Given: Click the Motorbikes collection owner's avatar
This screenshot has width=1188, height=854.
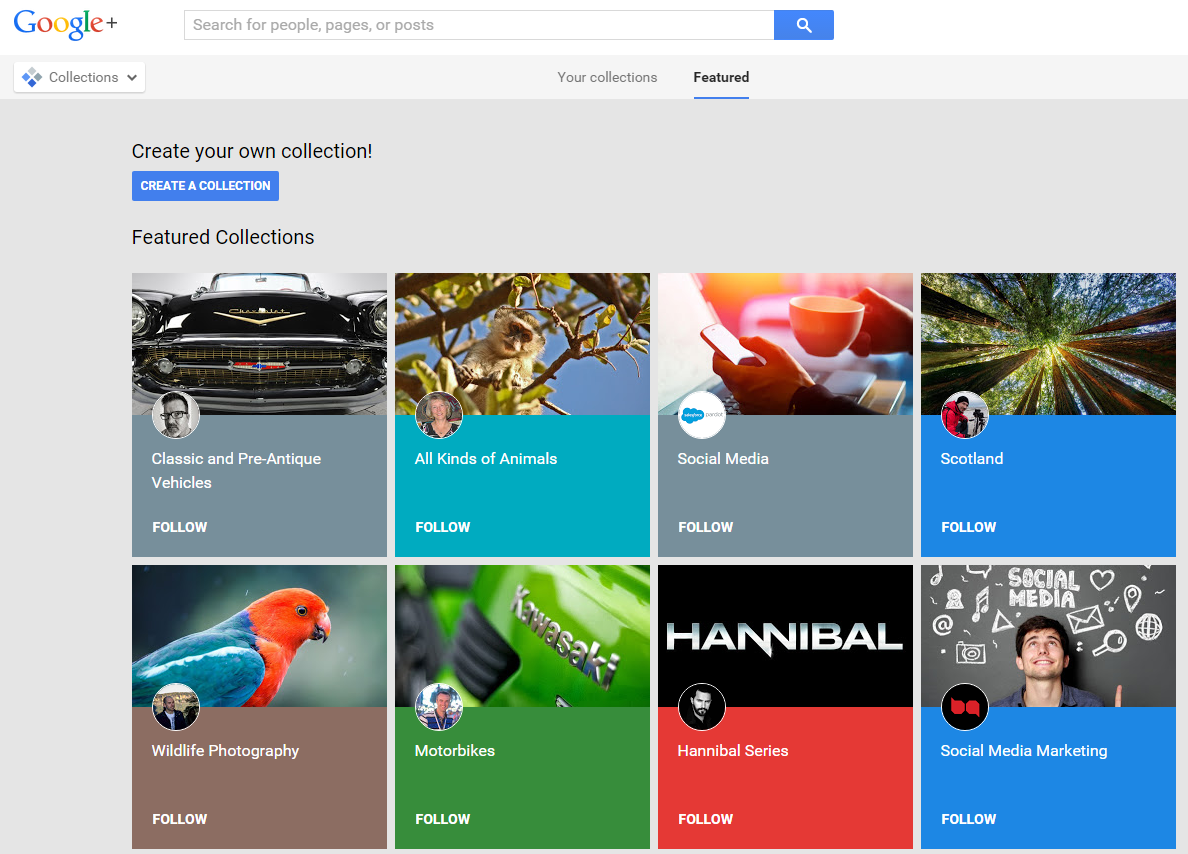Looking at the screenshot, I should pyautogui.click(x=439, y=707).
